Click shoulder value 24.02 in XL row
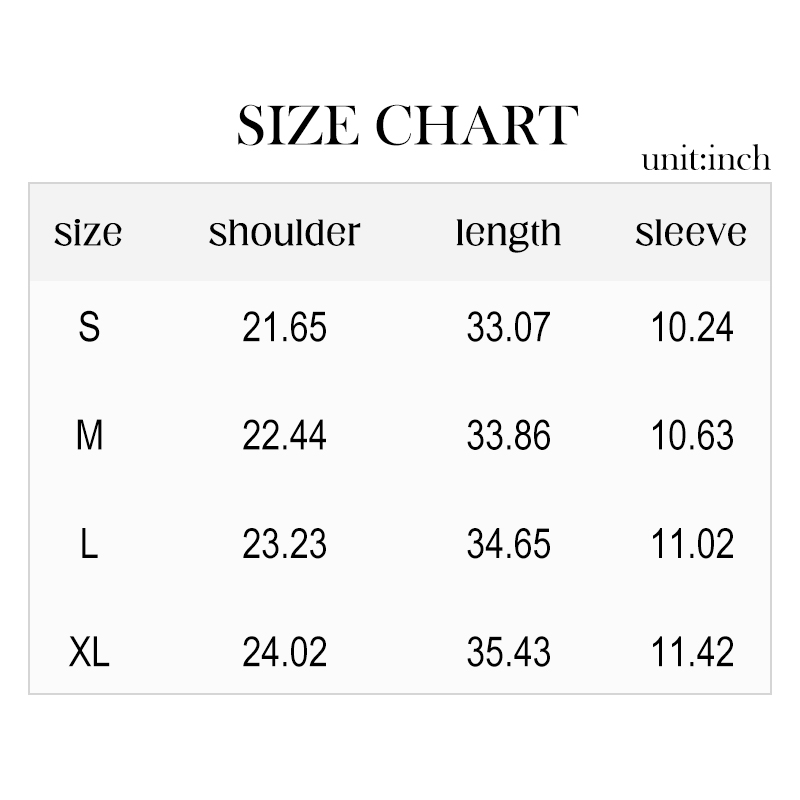Screen dimensions: 800x800 click(x=284, y=652)
